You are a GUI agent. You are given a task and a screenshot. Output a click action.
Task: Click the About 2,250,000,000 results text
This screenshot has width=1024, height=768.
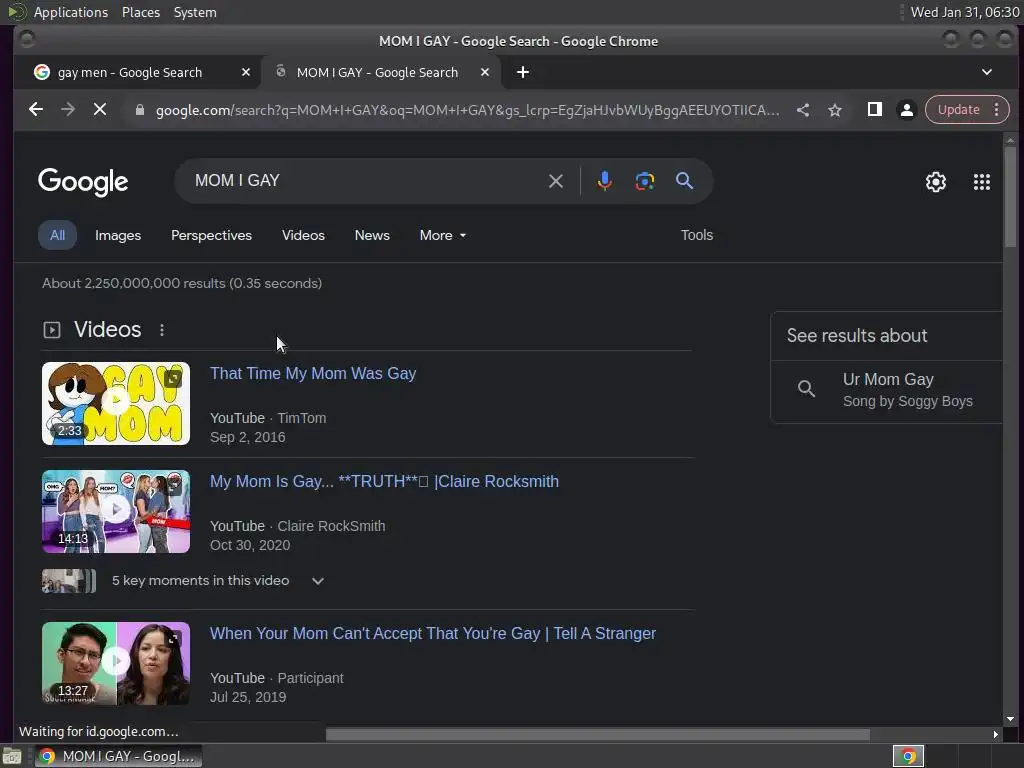(182, 283)
